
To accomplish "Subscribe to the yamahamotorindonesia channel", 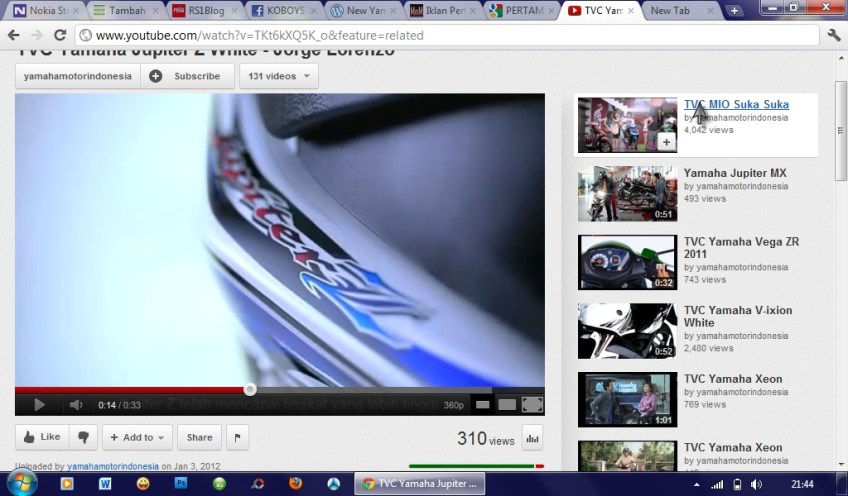I will point(187,76).
